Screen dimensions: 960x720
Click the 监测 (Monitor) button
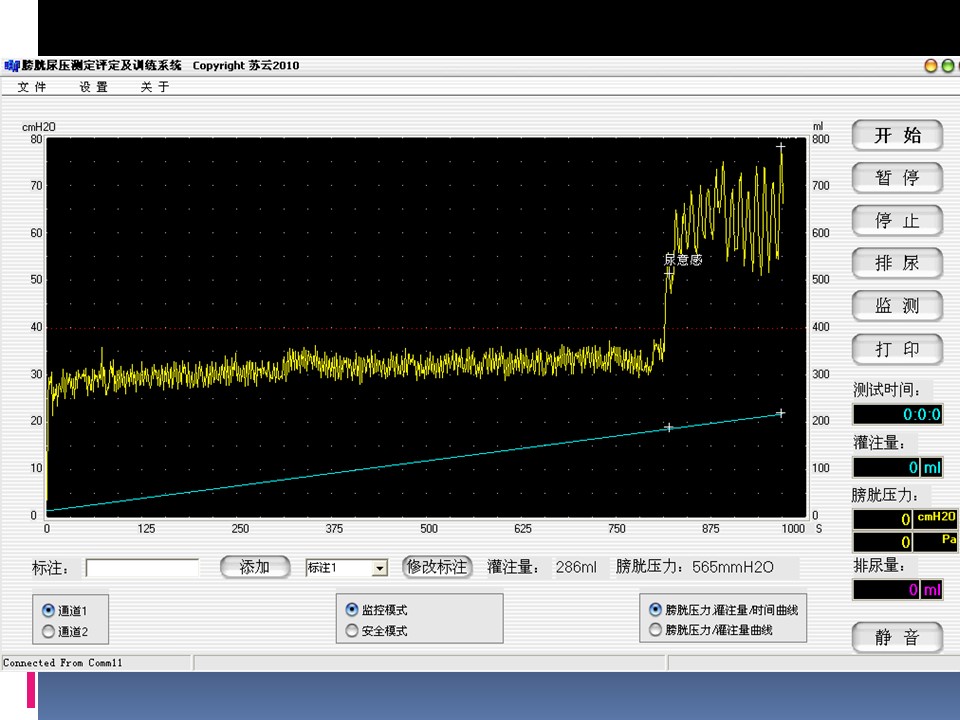pyautogui.click(x=897, y=306)
